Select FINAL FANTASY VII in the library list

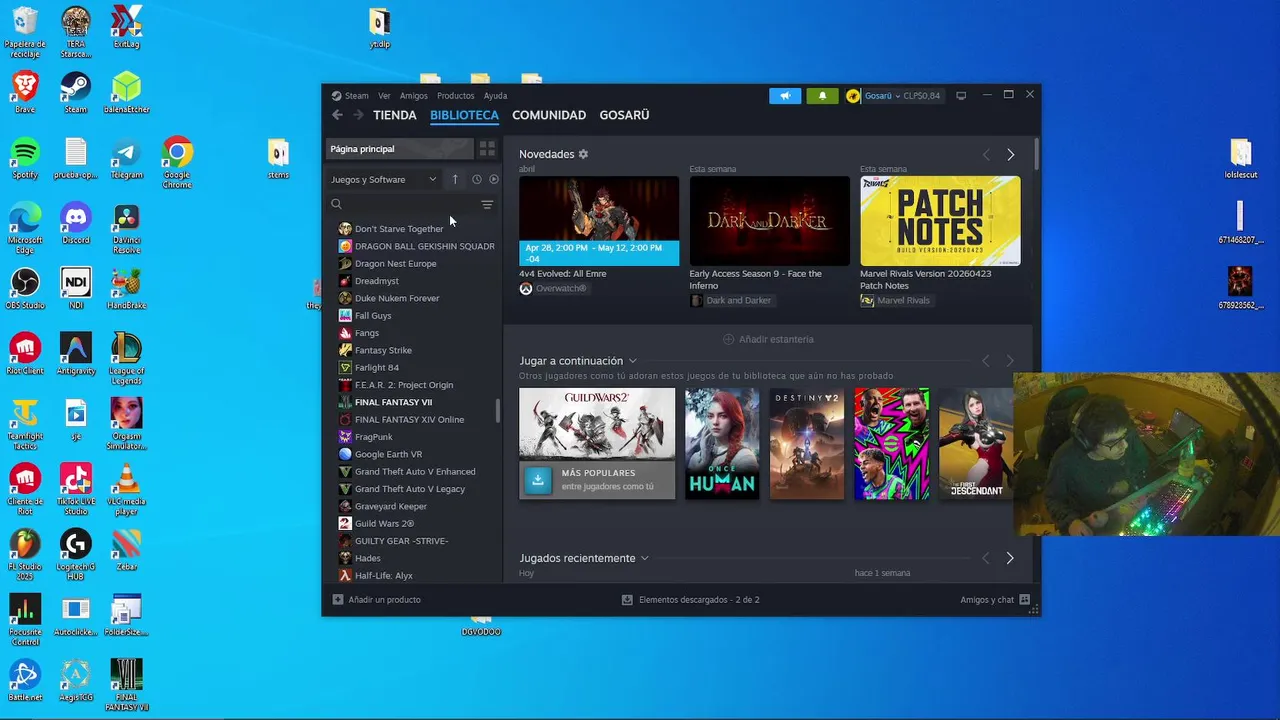tap(393, 402)
